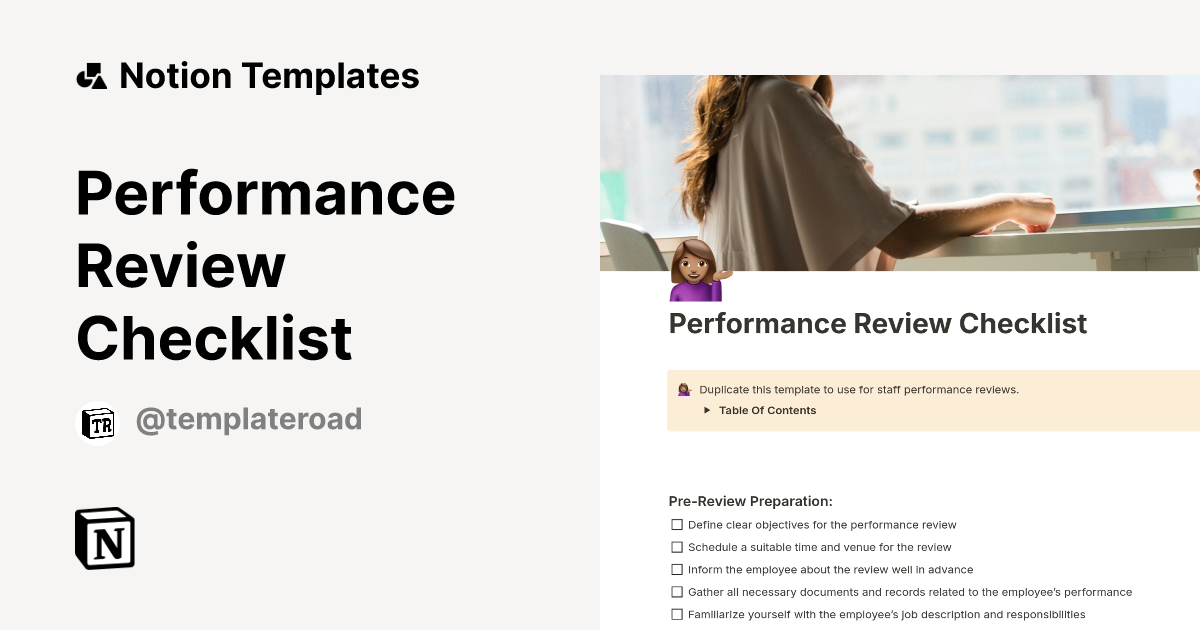
Task: Click the "Notion Templates" header text
Action: click(x=270, y=75)
